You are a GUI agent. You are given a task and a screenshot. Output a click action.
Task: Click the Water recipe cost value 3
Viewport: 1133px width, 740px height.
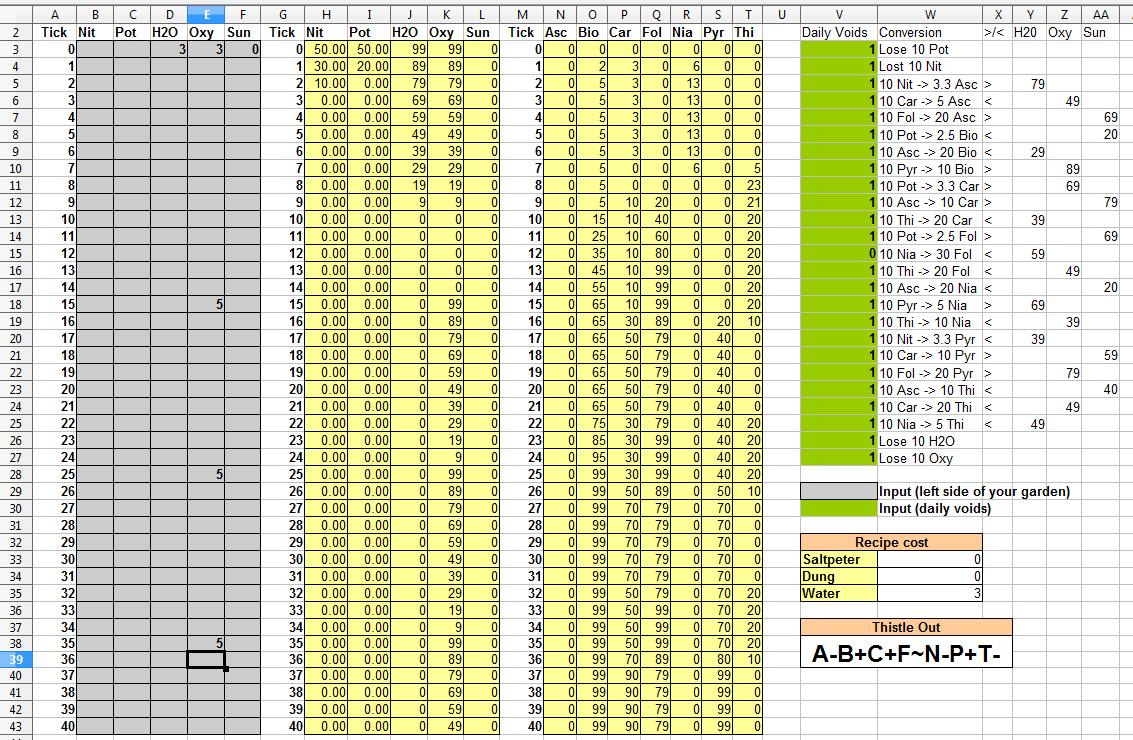[x=930, y=593]
